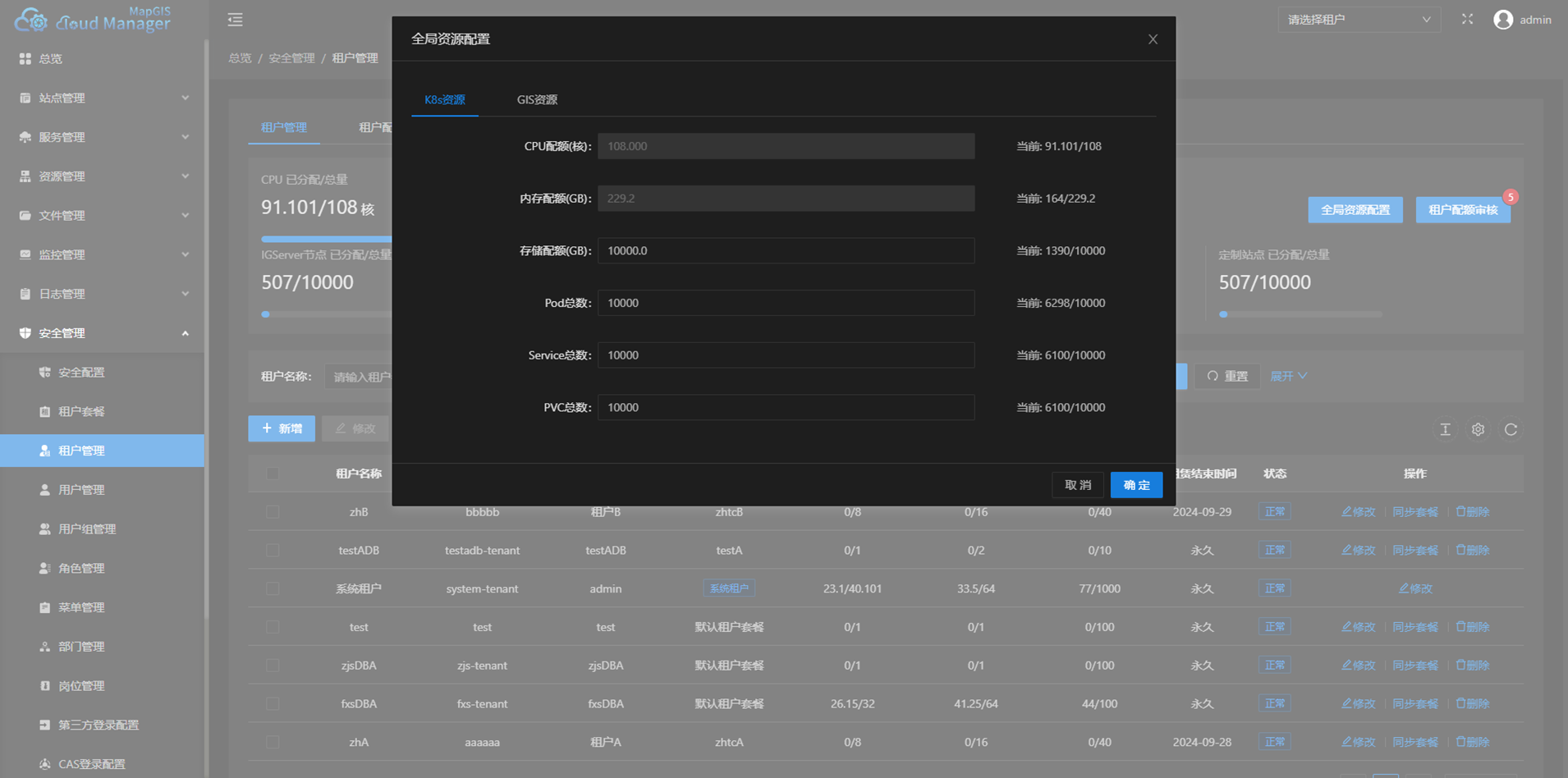Open the 请选择租户 dropdown
Screen dimensions: 1568x778
[x=1359, y=20]
